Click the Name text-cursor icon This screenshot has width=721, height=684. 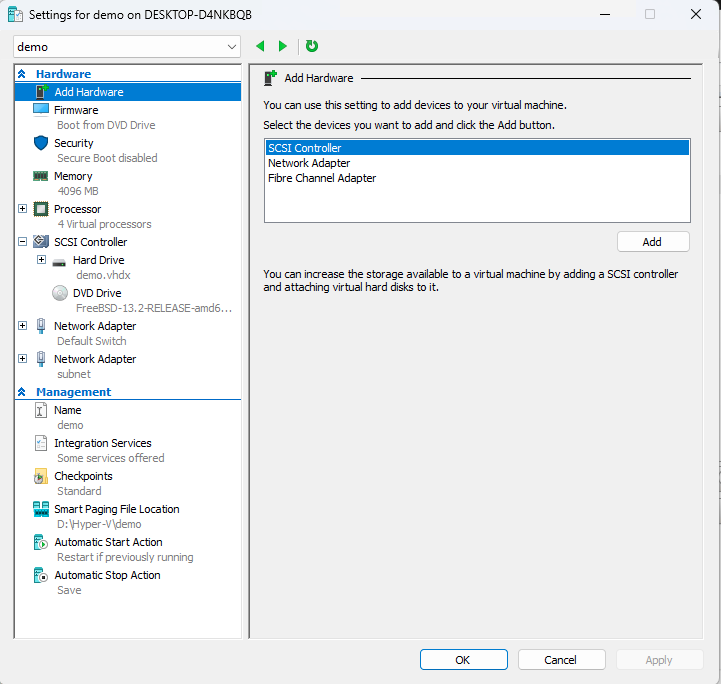pyautogui.click(x=41, y=410)
